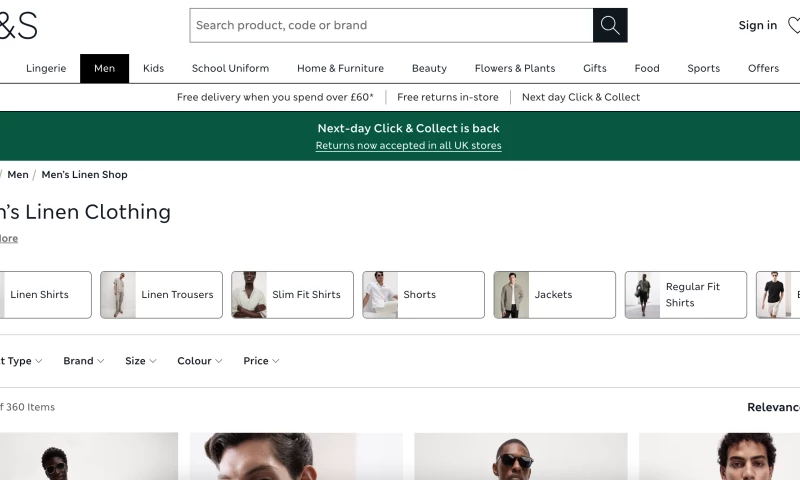This screenshot has height=480, width=800.
Task: Click the Linen Trousers thumbnail image
Action: 118,295
